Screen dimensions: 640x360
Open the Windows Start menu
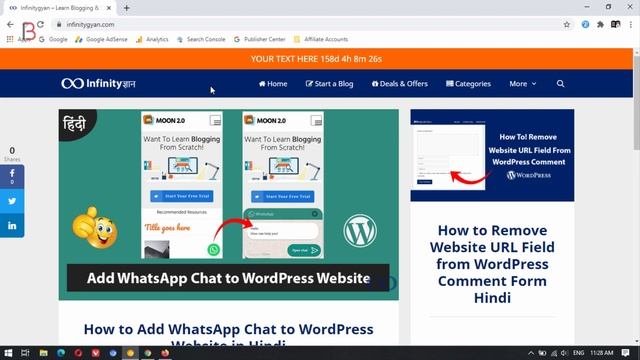tap(8, 353)
